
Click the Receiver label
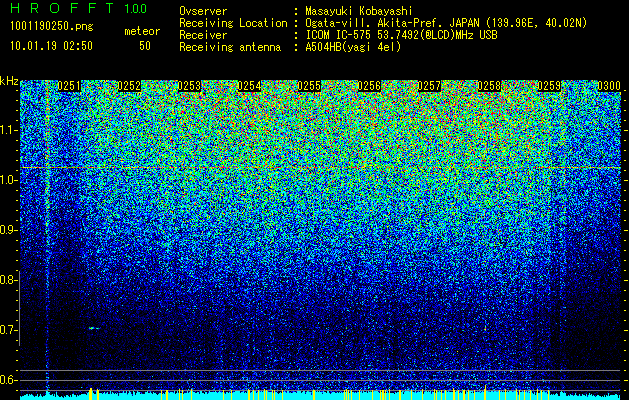click(x=203, y=35)
